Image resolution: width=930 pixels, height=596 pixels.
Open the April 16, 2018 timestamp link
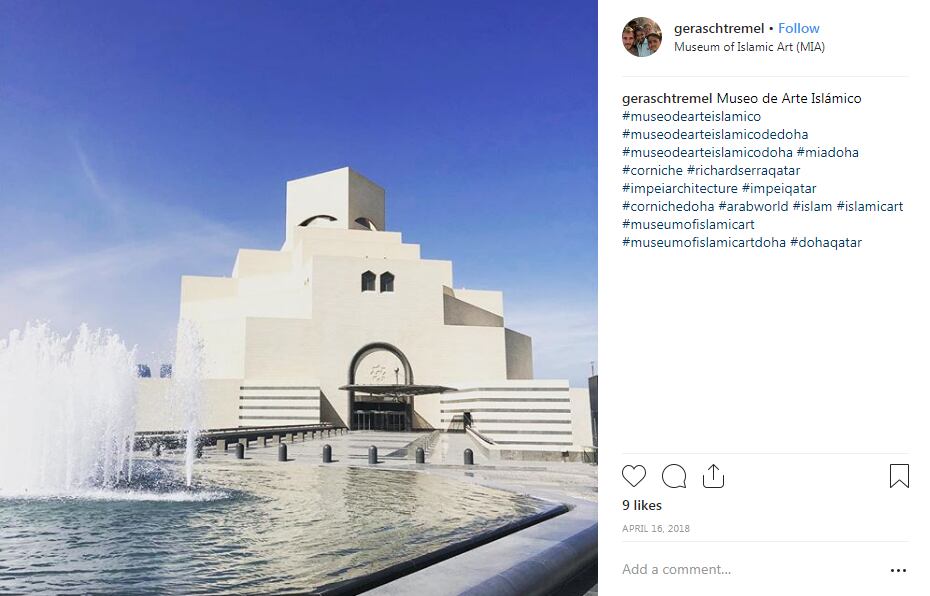pyautogui.click(x=655, y=528)
